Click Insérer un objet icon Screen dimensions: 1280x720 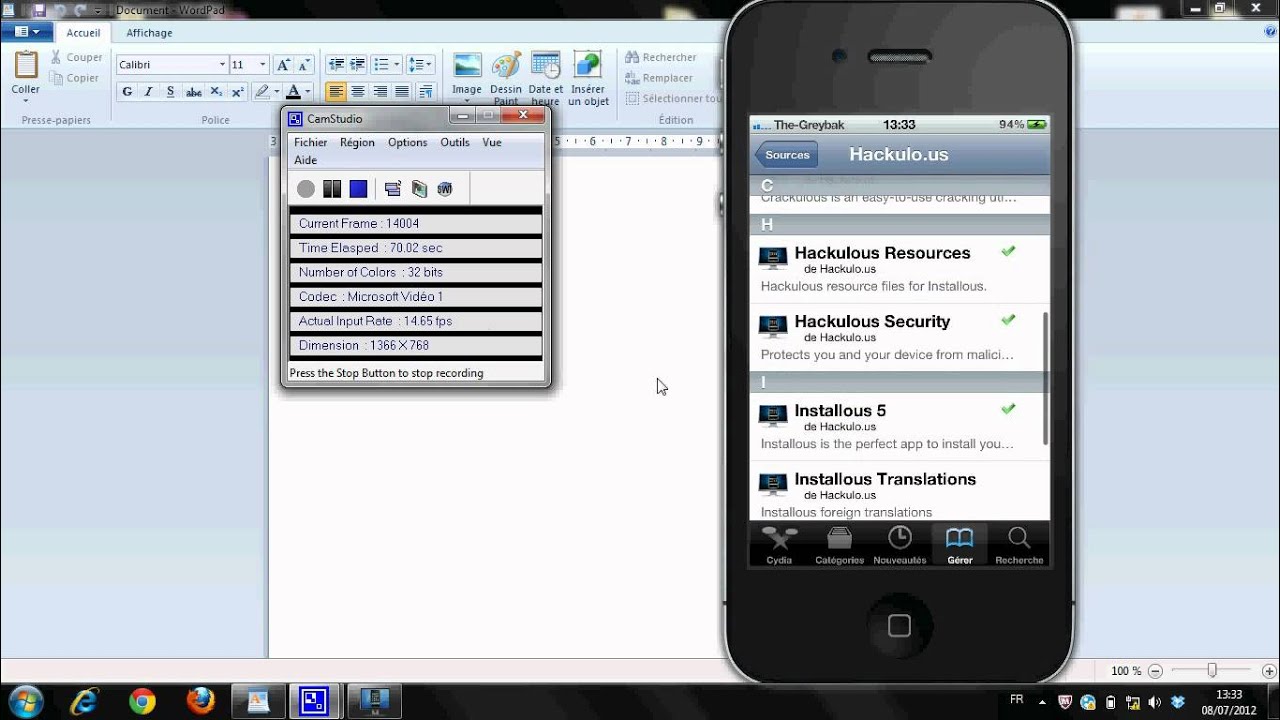588,66
